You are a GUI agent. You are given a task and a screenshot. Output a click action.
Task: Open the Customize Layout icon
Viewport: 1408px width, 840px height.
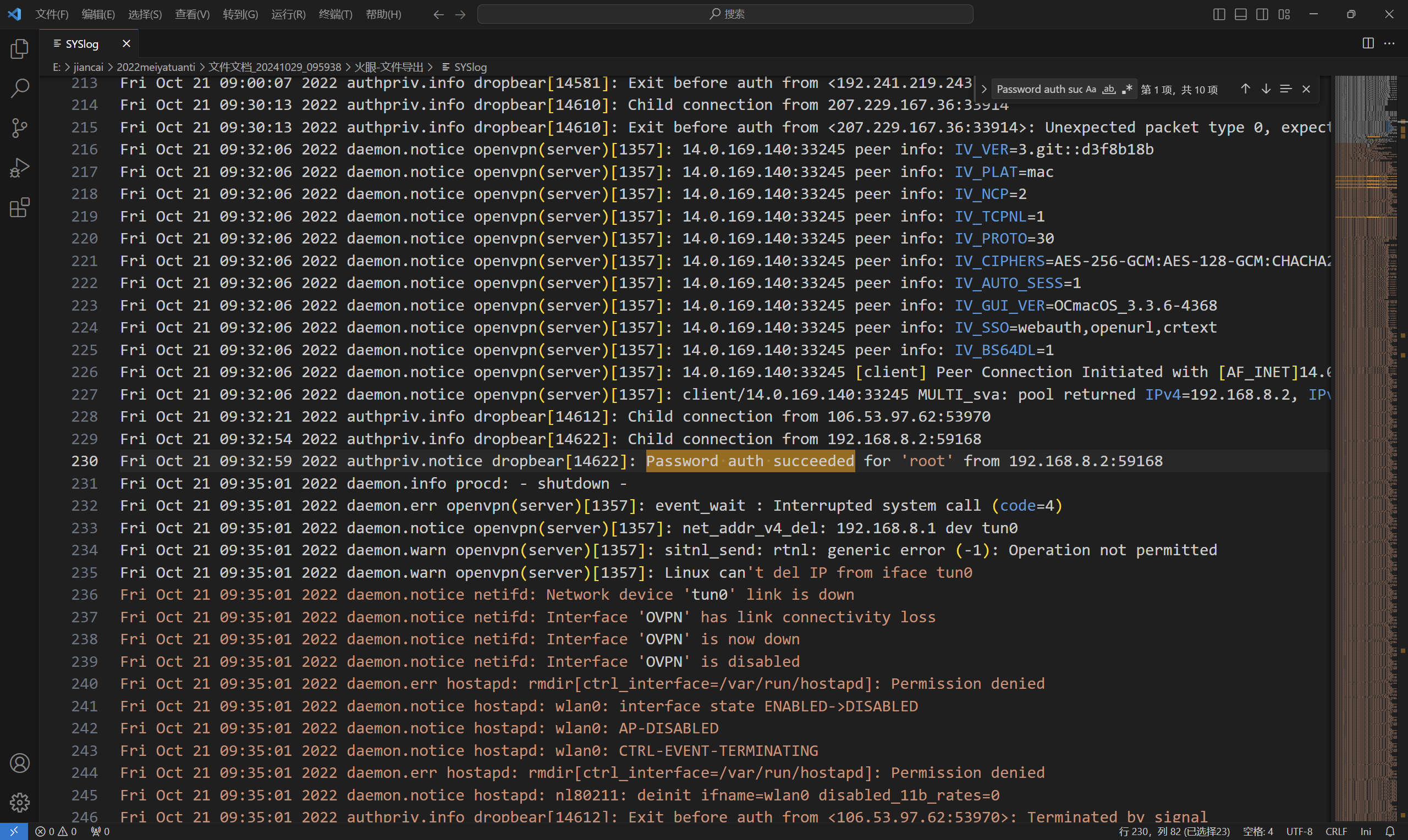click(x=1284, y=14)
